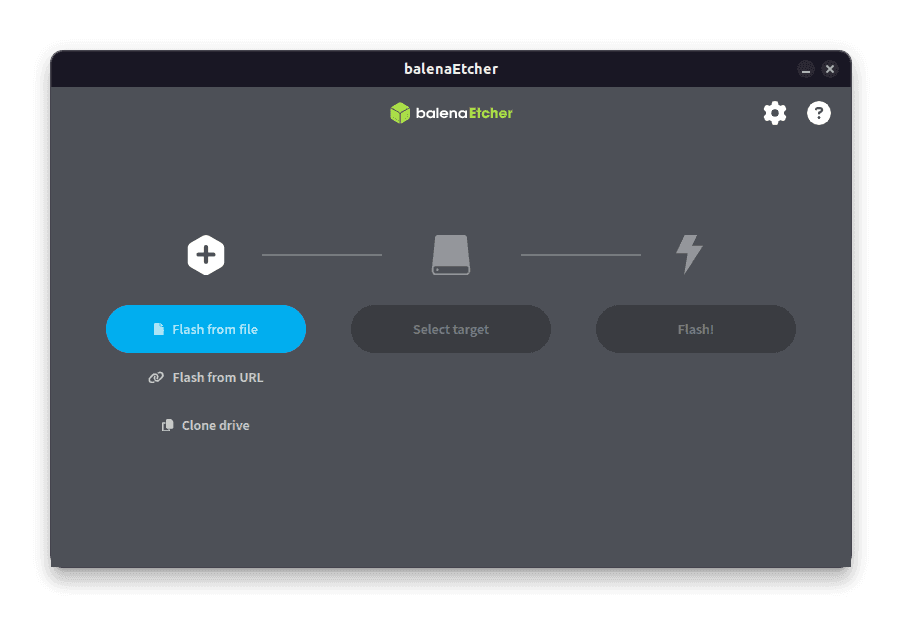Screen dimensions: 902x618
Task: Close the balenaEtcher window
Action: 830,69
